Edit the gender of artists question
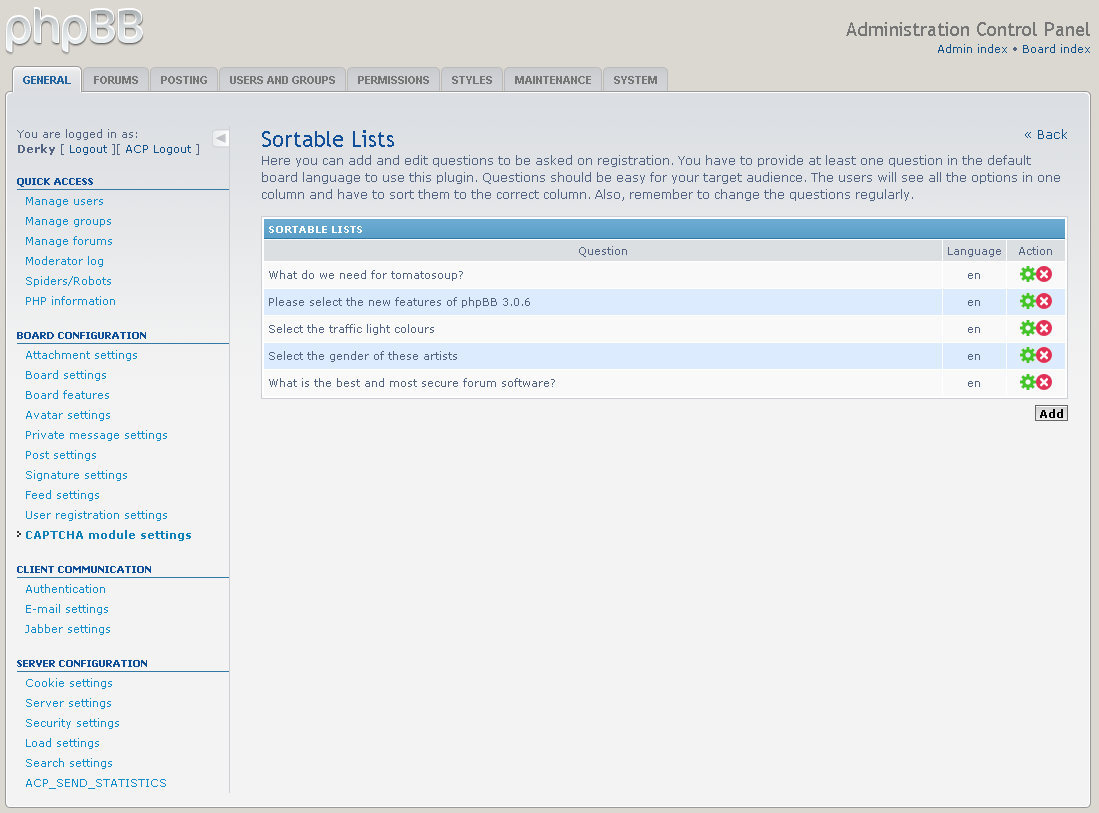This screenshot has width=1099, height=813. 1027,355
